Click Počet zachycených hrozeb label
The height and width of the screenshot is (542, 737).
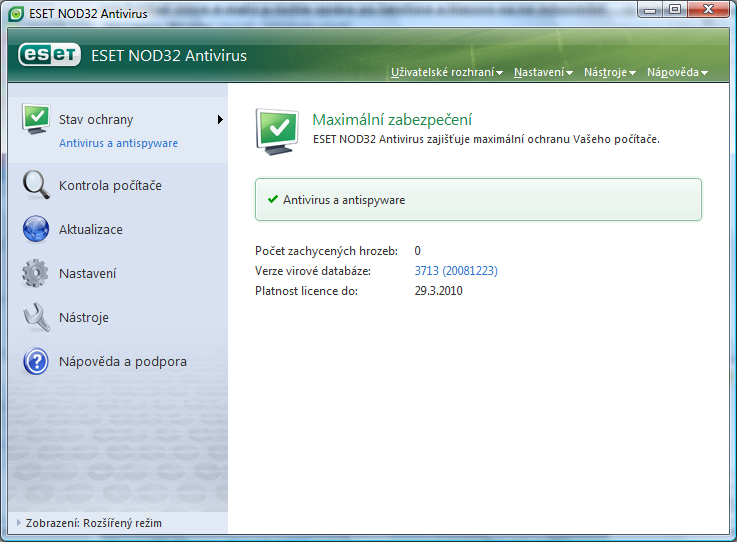[x=326, y=251]
